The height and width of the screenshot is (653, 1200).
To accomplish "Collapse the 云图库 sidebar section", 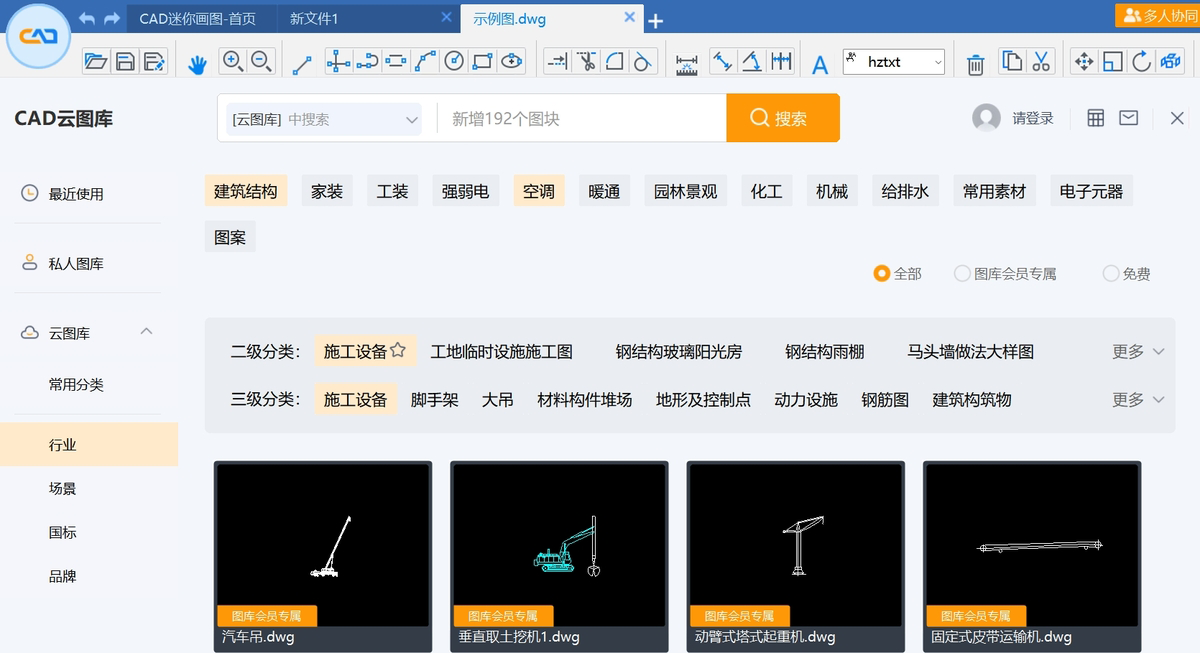I will pos(146,330).
